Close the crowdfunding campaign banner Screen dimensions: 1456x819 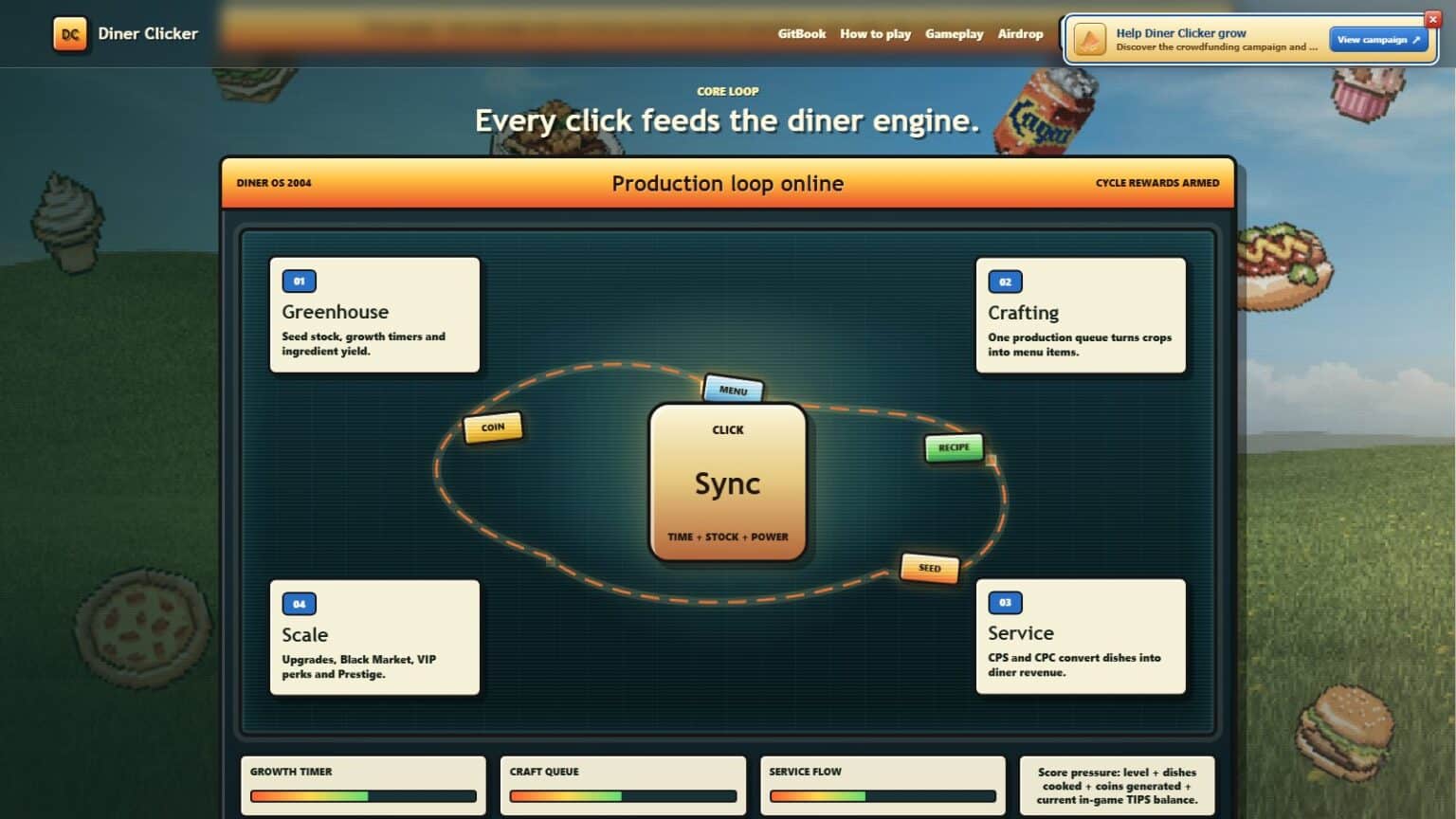[x=1432, y=19]
